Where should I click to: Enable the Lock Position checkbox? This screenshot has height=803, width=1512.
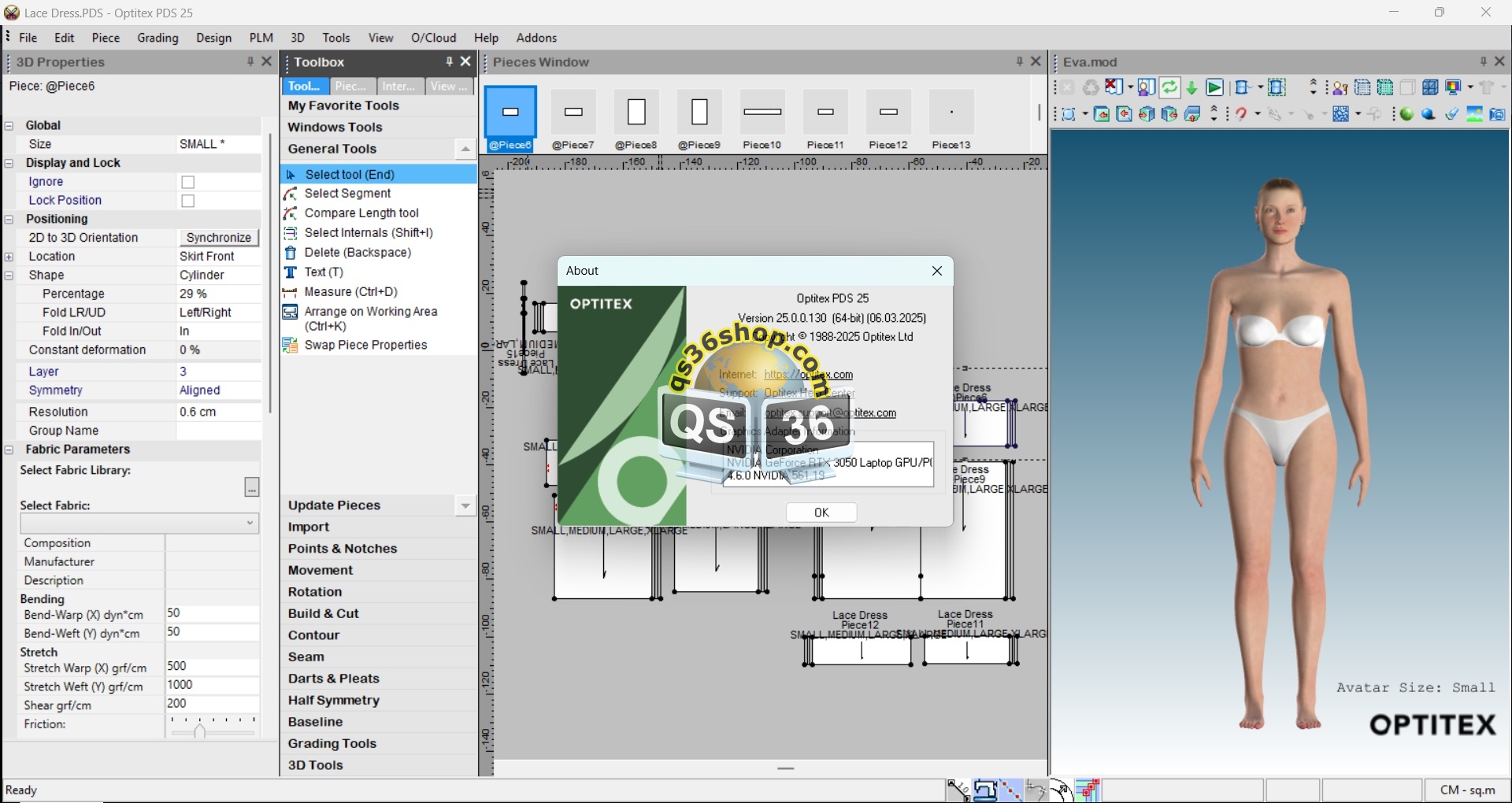click(188, 202)
